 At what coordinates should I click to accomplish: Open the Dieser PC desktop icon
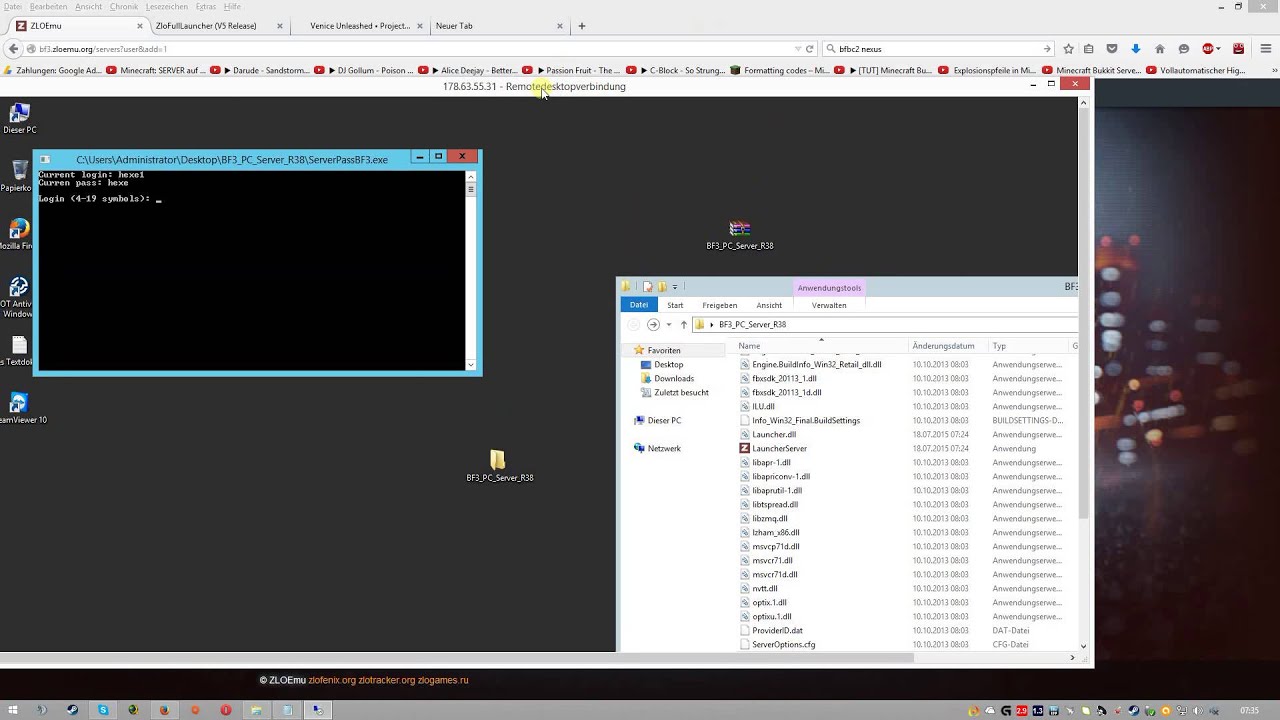point(19,118)
